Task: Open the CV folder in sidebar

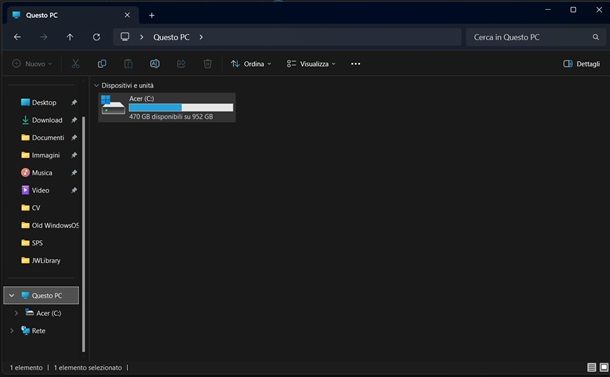Action: tap(36, 208)
